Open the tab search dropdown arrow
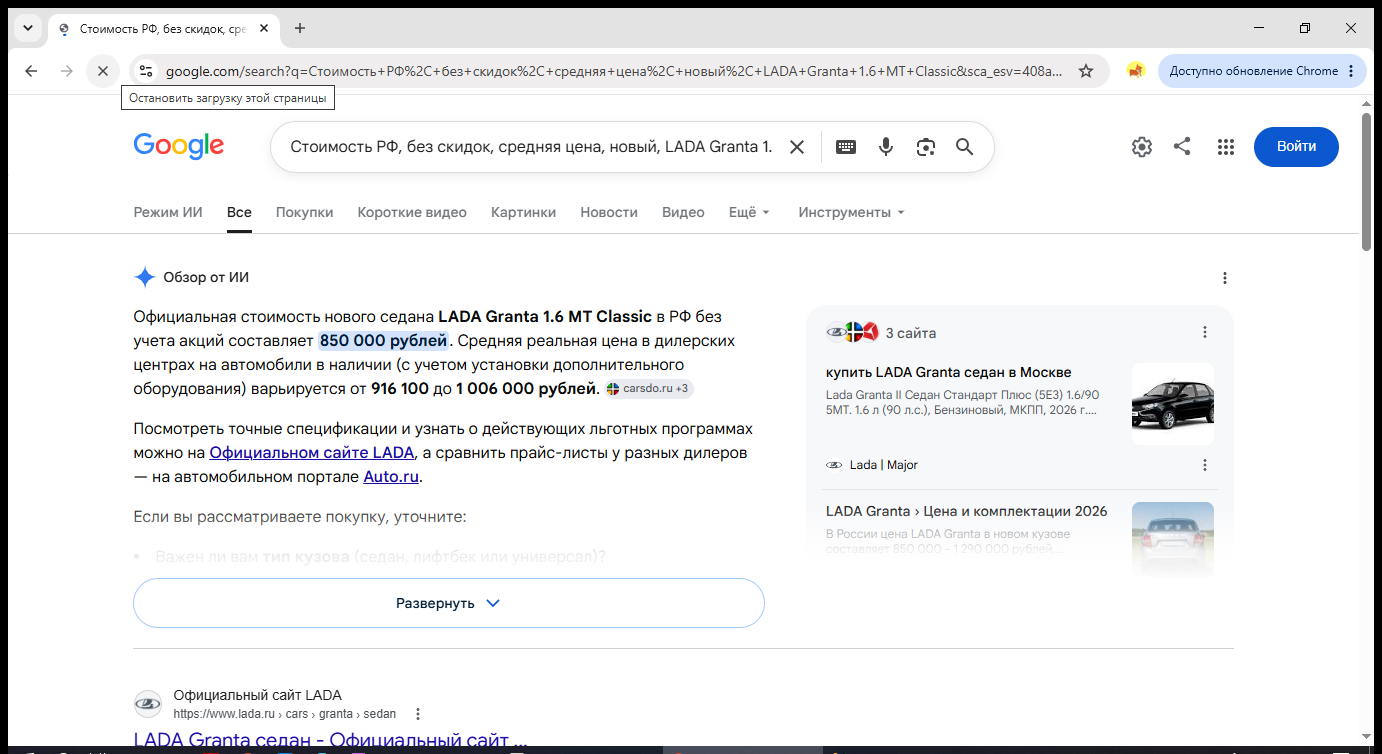1382x754 pixels. click(27, 28)
